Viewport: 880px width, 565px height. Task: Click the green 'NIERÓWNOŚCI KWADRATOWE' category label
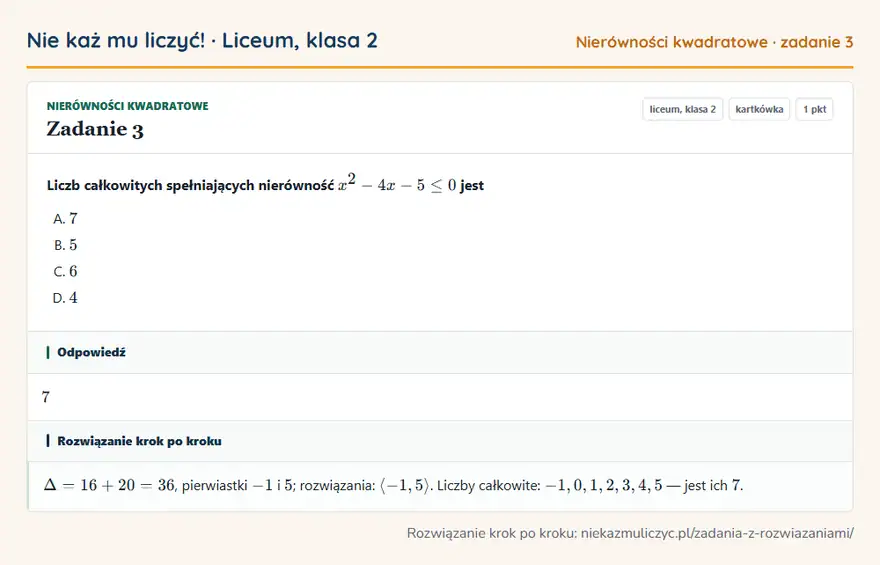[x=127, y=106]
